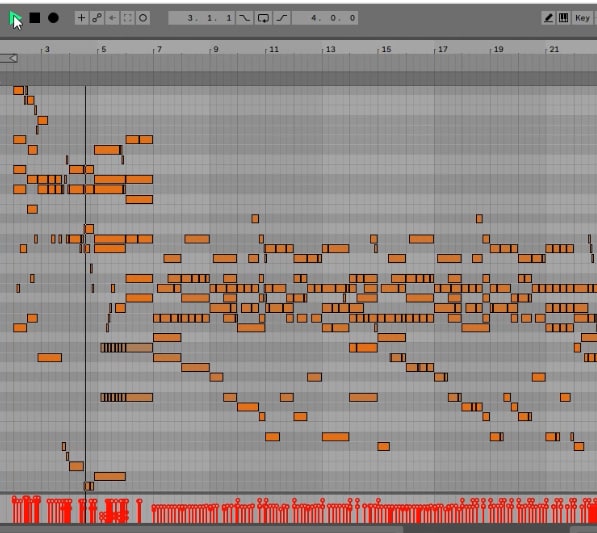Viewport: 597px width, 533px height.
Task: Select the lowest MIDI note in piano roll
Action: click(x=89, y=486)
